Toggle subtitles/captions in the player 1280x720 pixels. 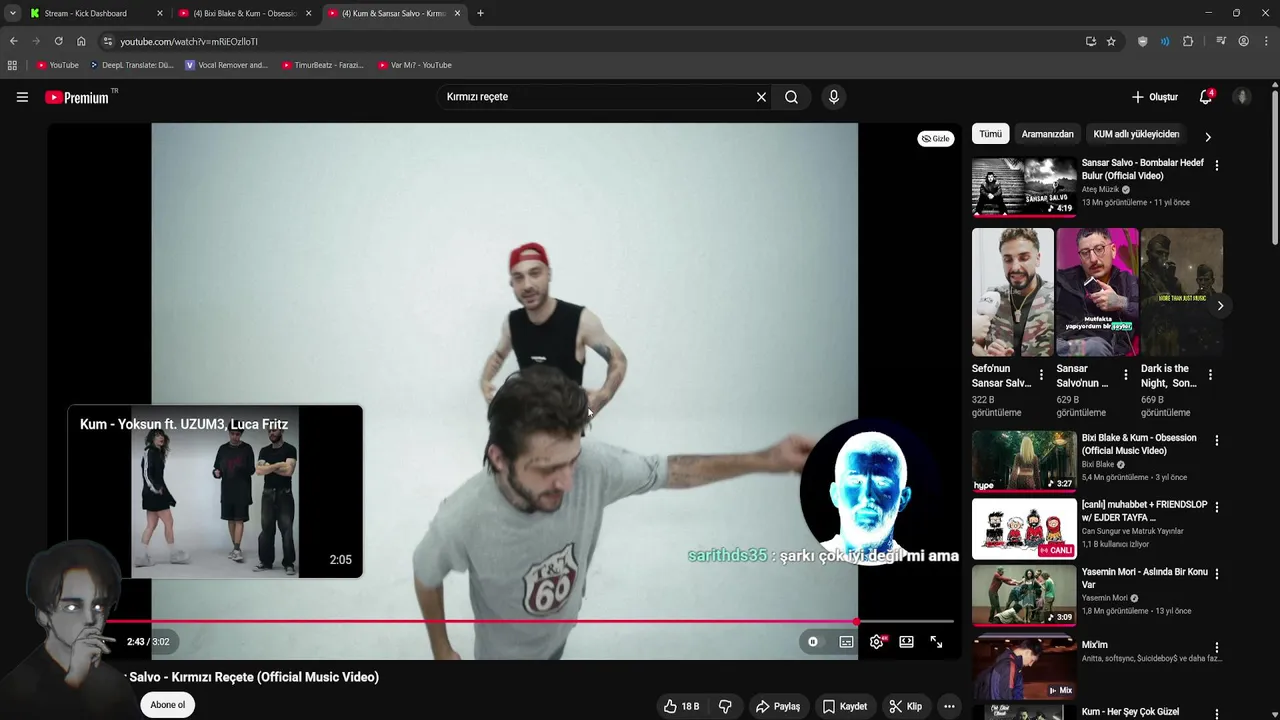pos(846,642)
